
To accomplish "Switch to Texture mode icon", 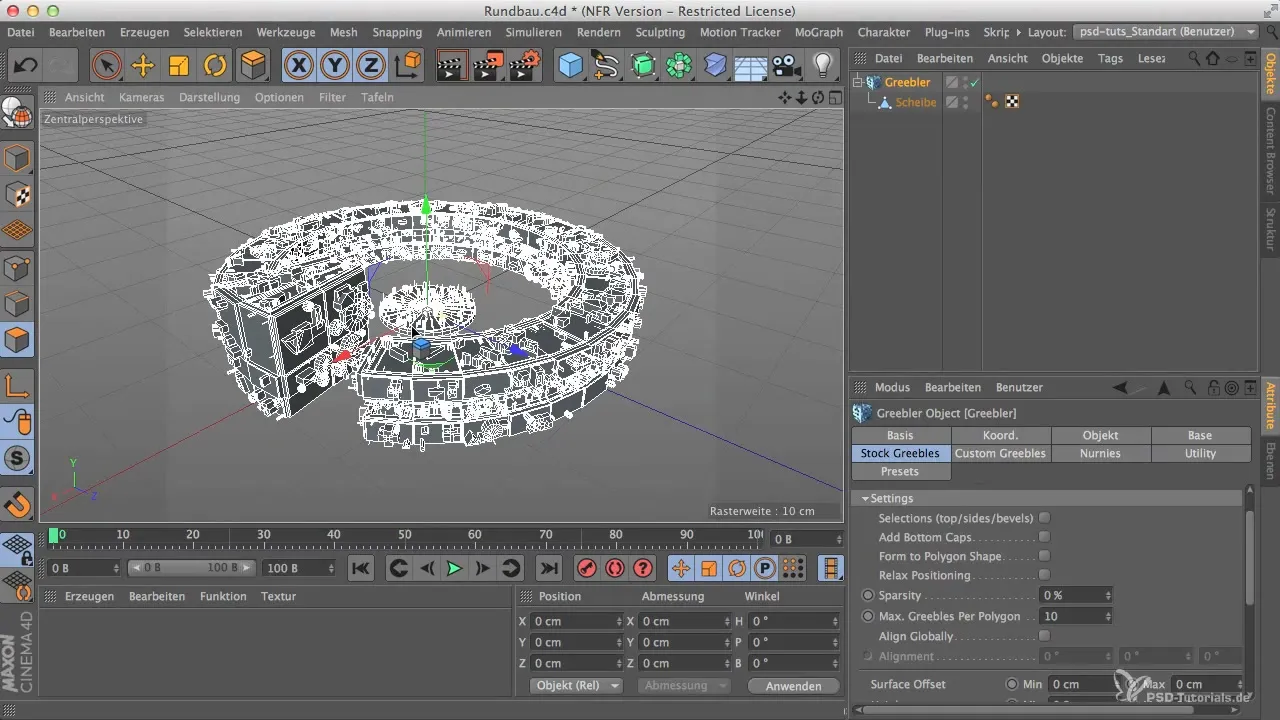I will tap(18, 195).
